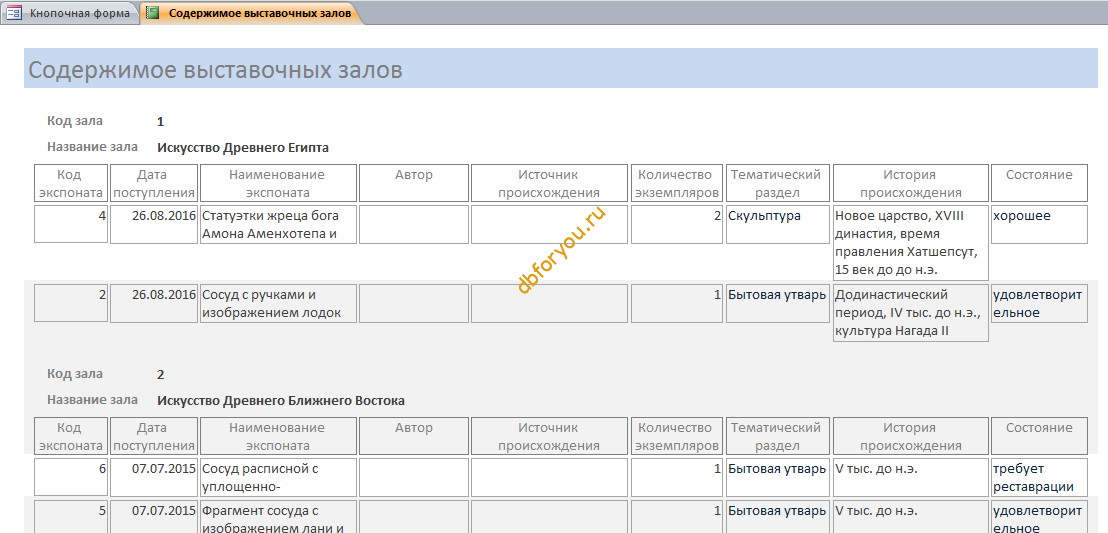
Task: Click date cell 26.08.2016 for exhibit 4
Action: (x=154, y=223)
